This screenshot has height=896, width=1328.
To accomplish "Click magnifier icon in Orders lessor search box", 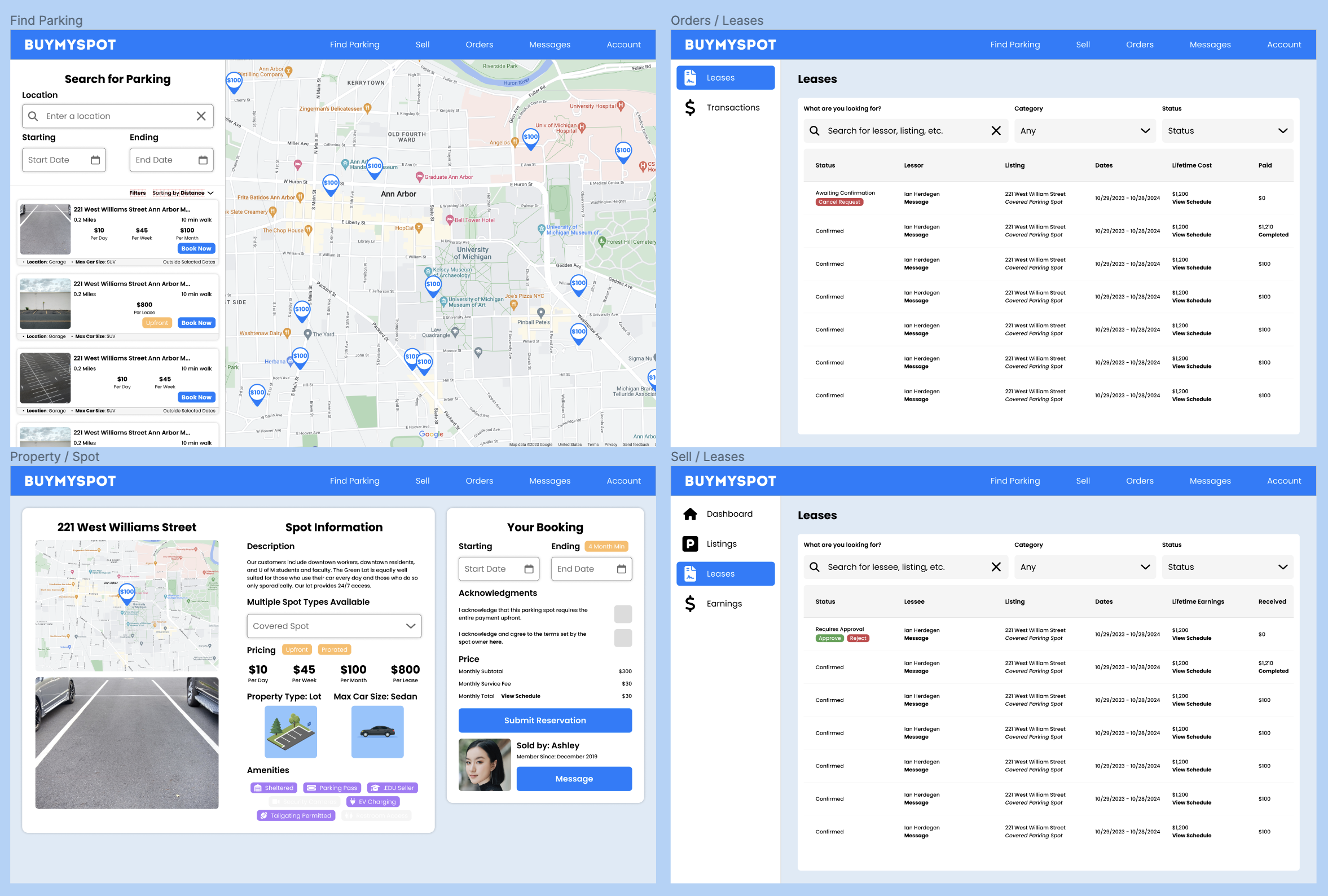I will (815, 131).
